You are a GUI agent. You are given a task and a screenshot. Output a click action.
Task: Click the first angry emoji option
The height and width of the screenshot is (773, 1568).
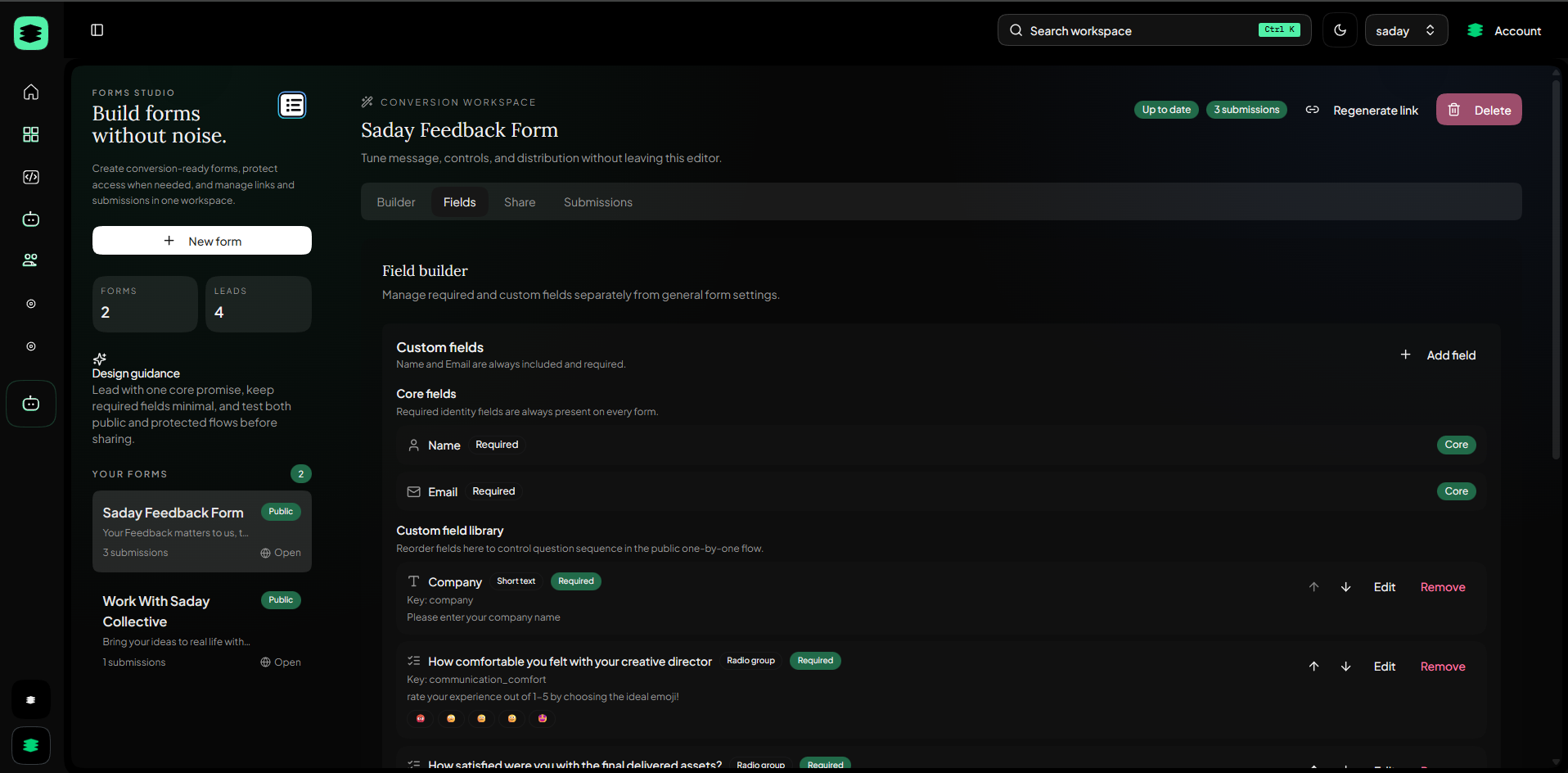pyautogui.click(x=421, y=718)
